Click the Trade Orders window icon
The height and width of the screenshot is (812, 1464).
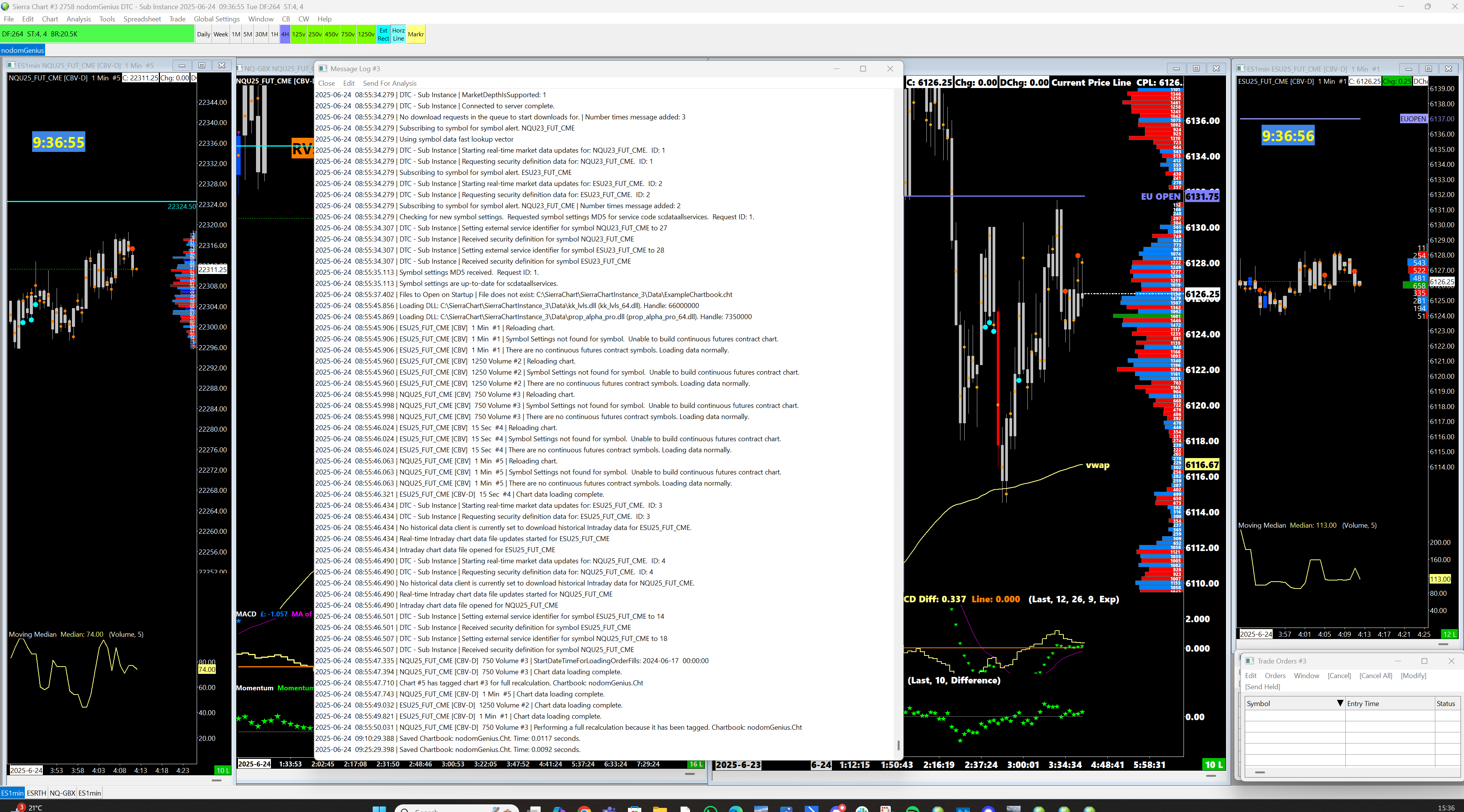1250,661
